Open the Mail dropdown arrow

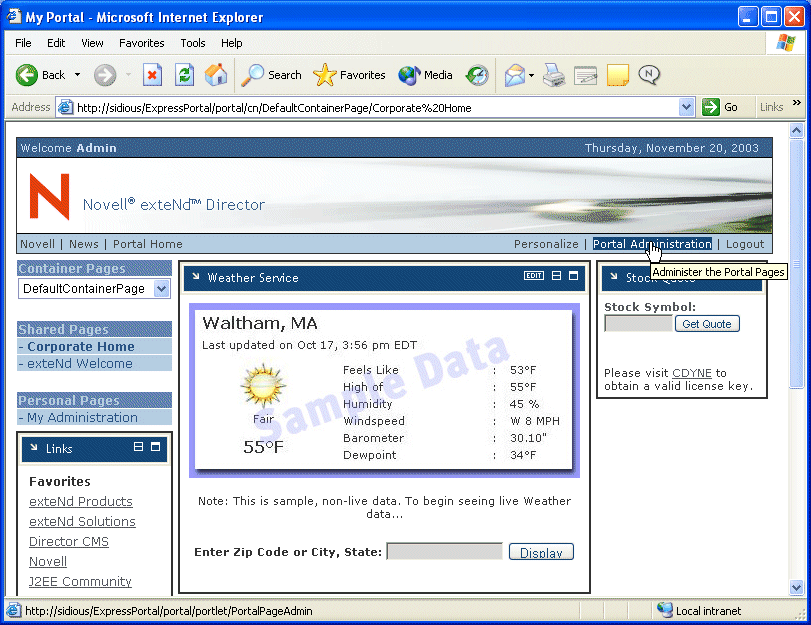[x=532, y=76]
